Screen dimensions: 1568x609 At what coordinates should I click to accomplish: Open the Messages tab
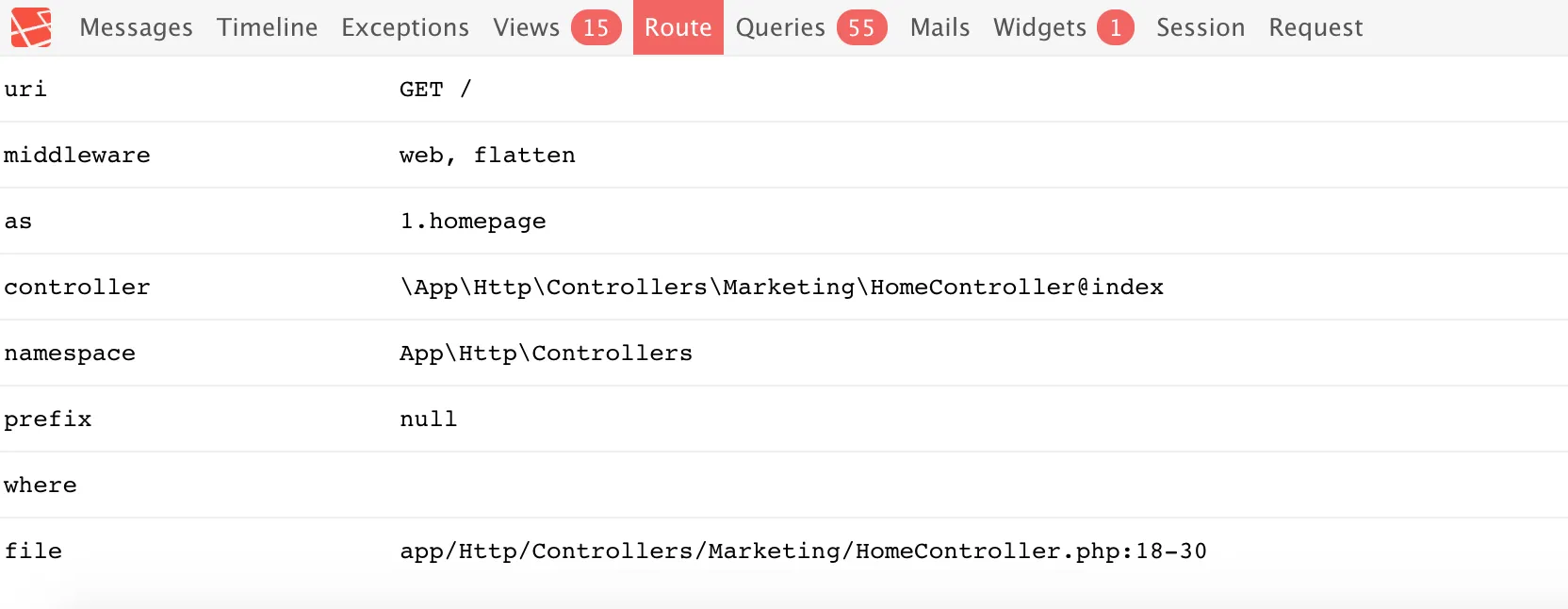(136, 27)
